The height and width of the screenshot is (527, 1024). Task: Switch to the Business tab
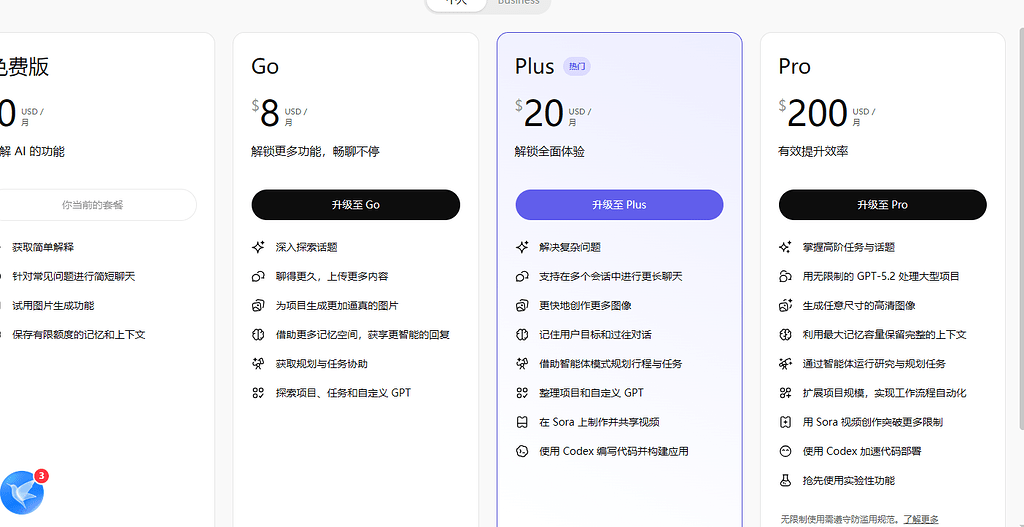519,2
